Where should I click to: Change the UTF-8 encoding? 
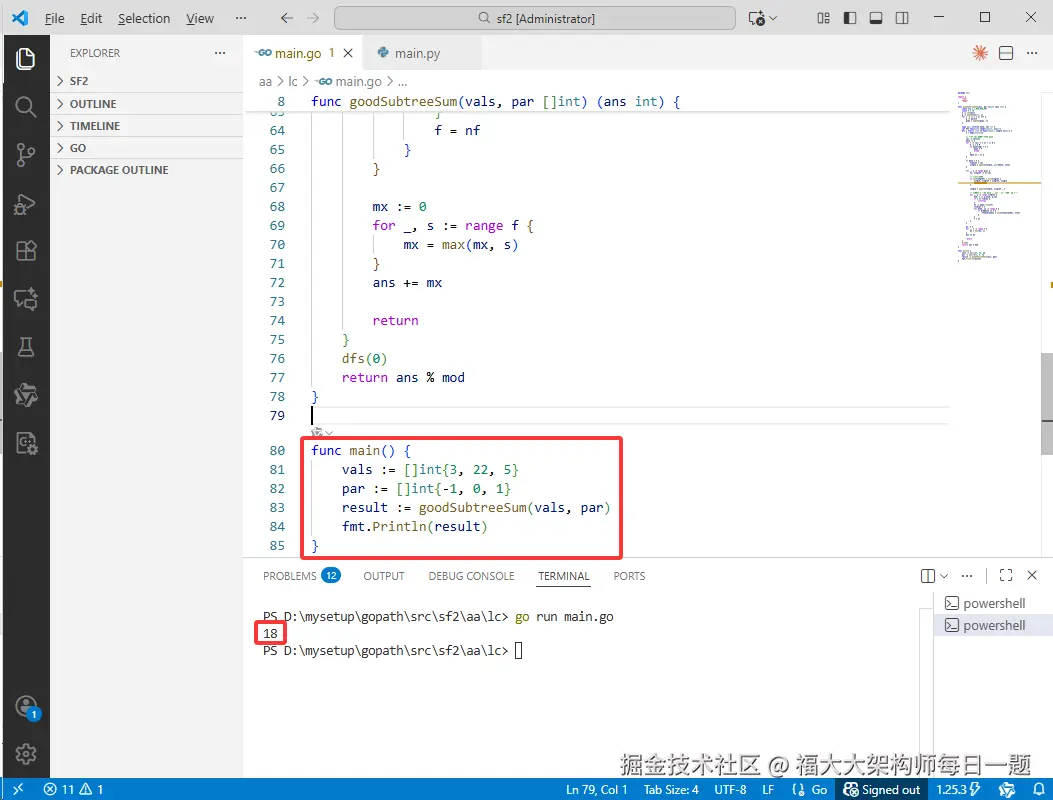[x=730, y=789]
